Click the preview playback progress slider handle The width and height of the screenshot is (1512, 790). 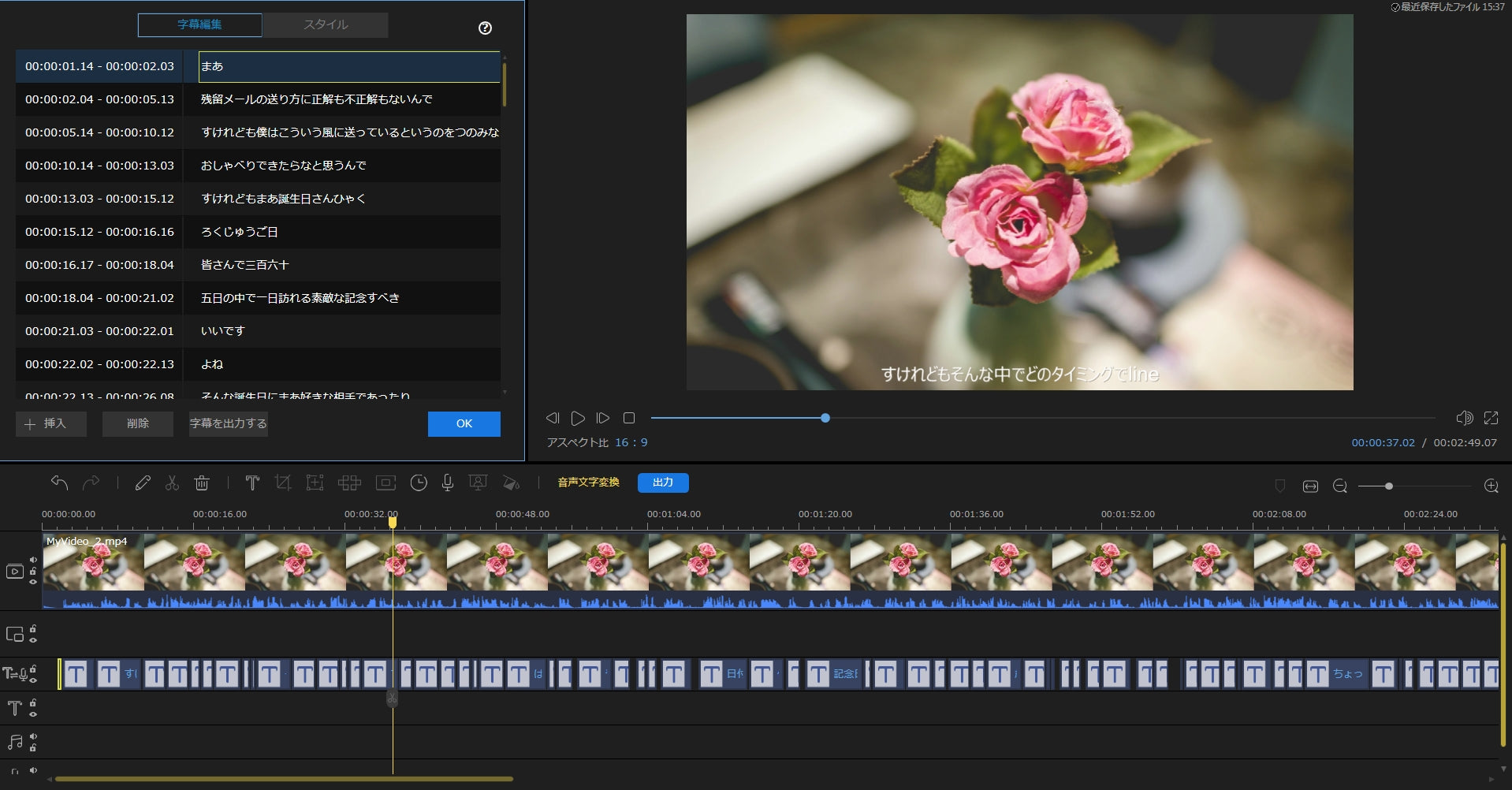point(825,418)
